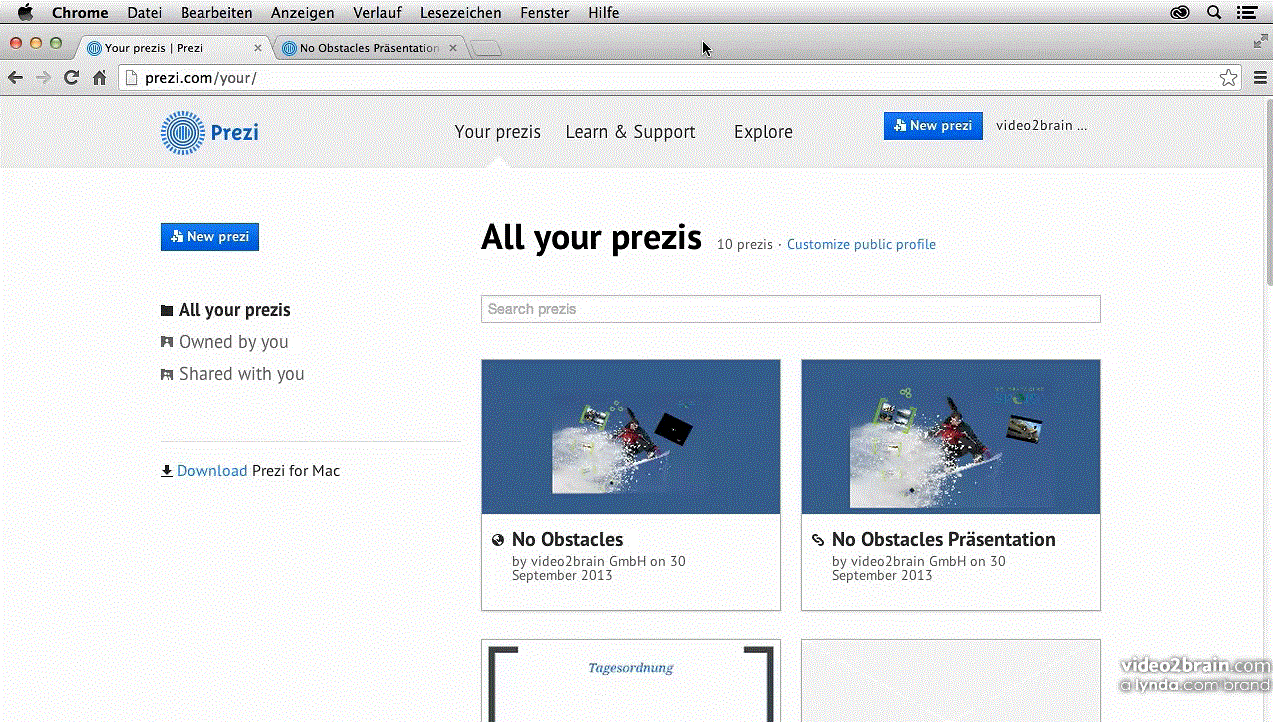Go back with browser arrow

tap(15, 78)
